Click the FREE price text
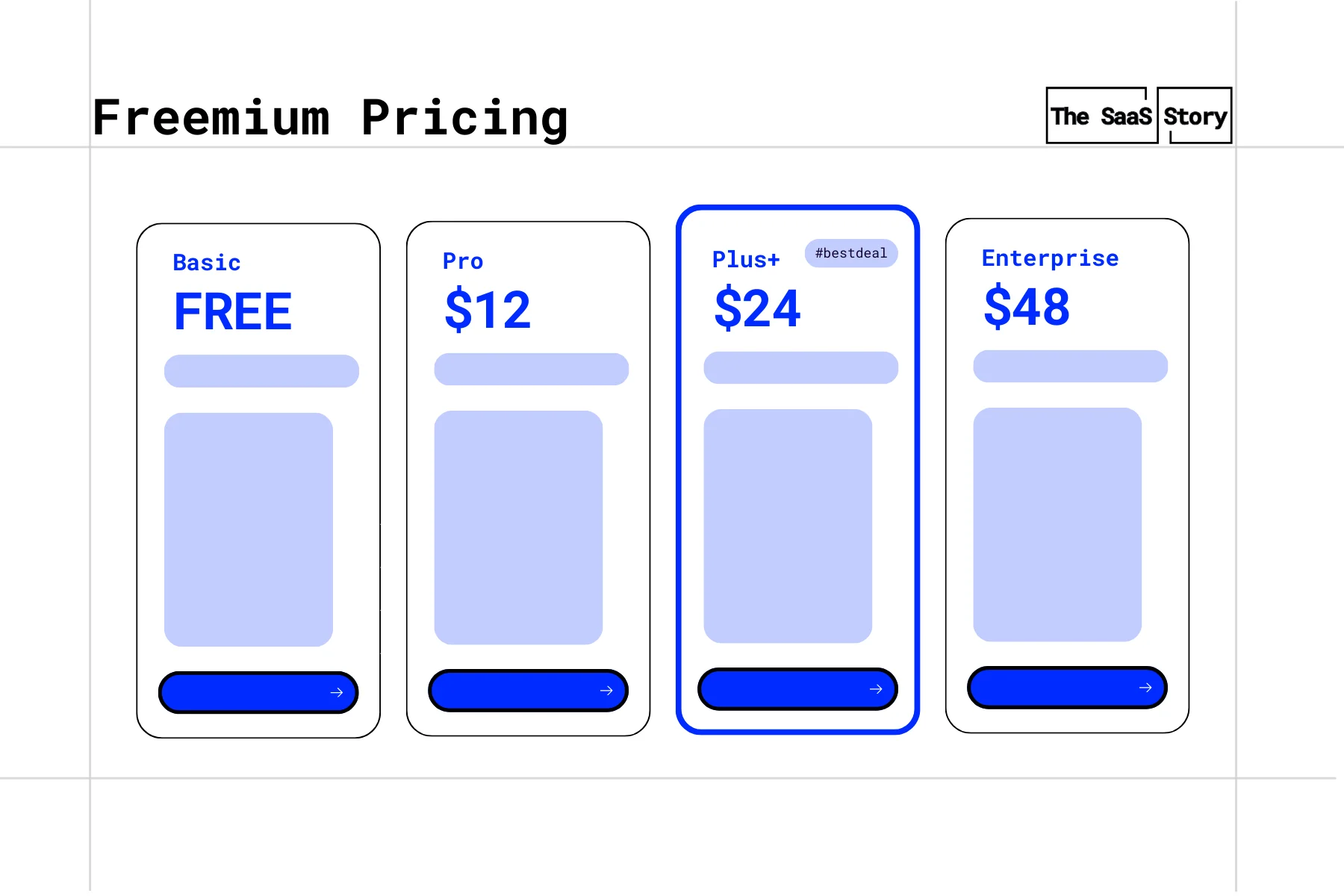Viewport: 1344px width, 896px height. tap(233, 312)
